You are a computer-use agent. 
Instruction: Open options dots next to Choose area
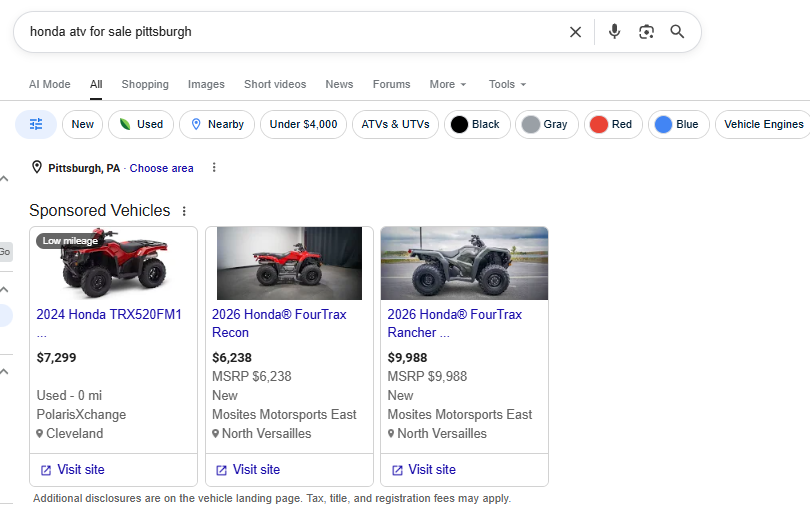coord(214,167)
